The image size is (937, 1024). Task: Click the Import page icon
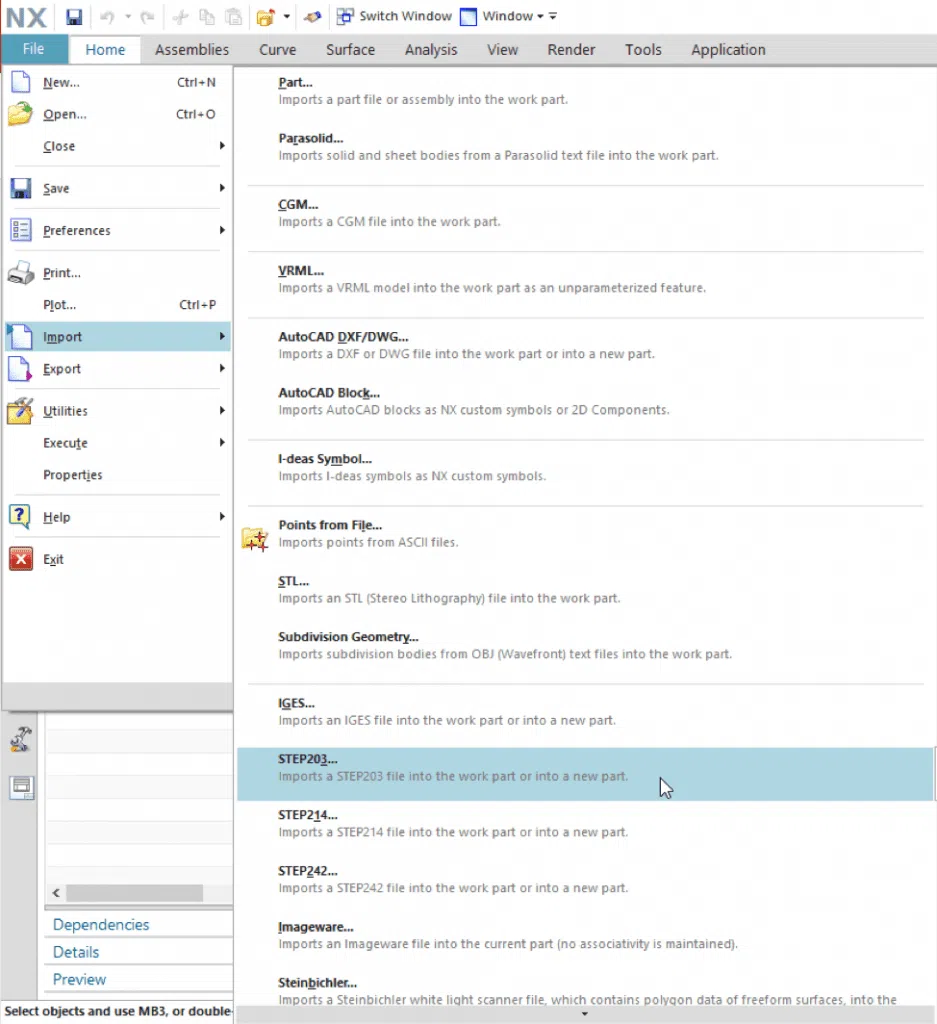coord(21,336)
